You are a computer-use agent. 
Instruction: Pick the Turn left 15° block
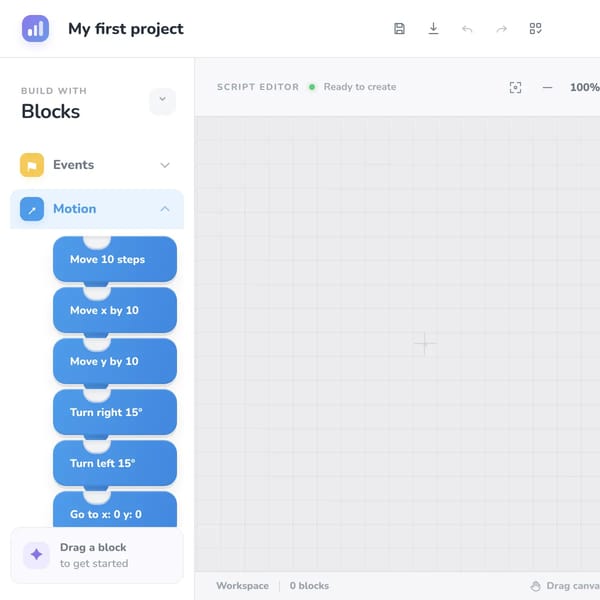click(115, 463)
